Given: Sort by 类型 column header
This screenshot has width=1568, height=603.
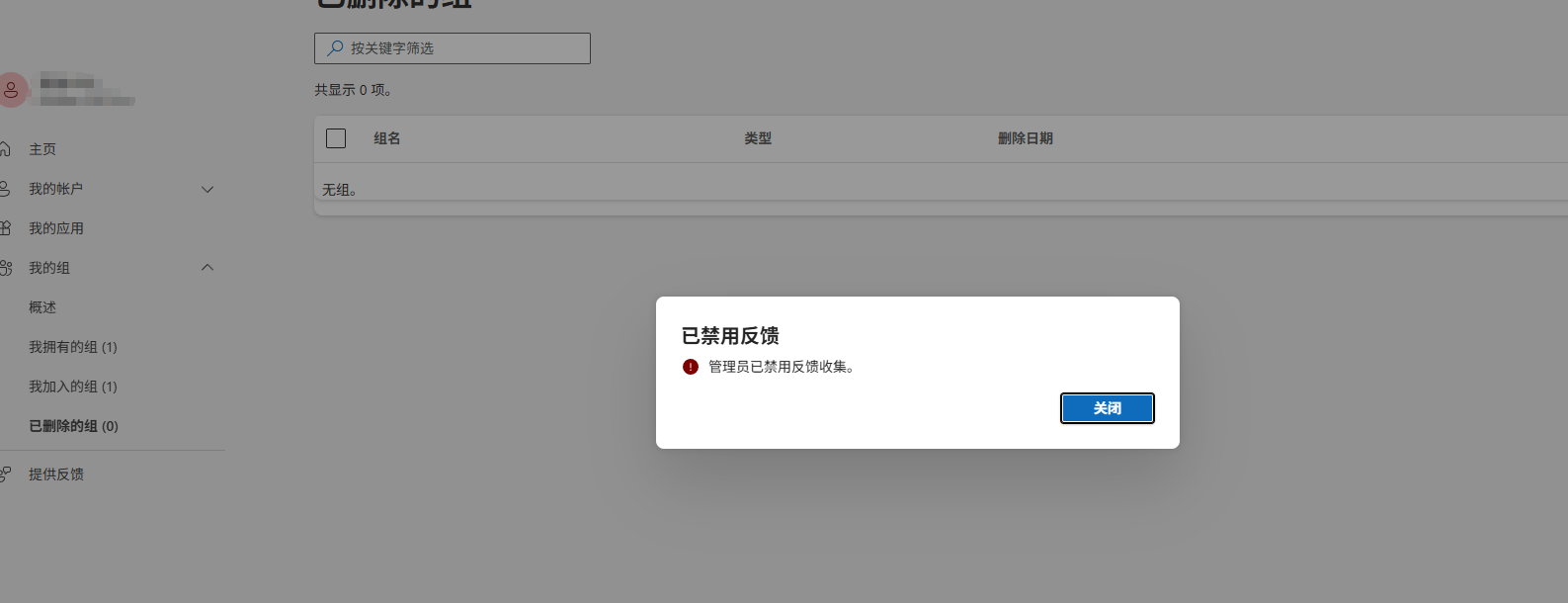Looking at the screenshot, I should (x=758, y=138).
